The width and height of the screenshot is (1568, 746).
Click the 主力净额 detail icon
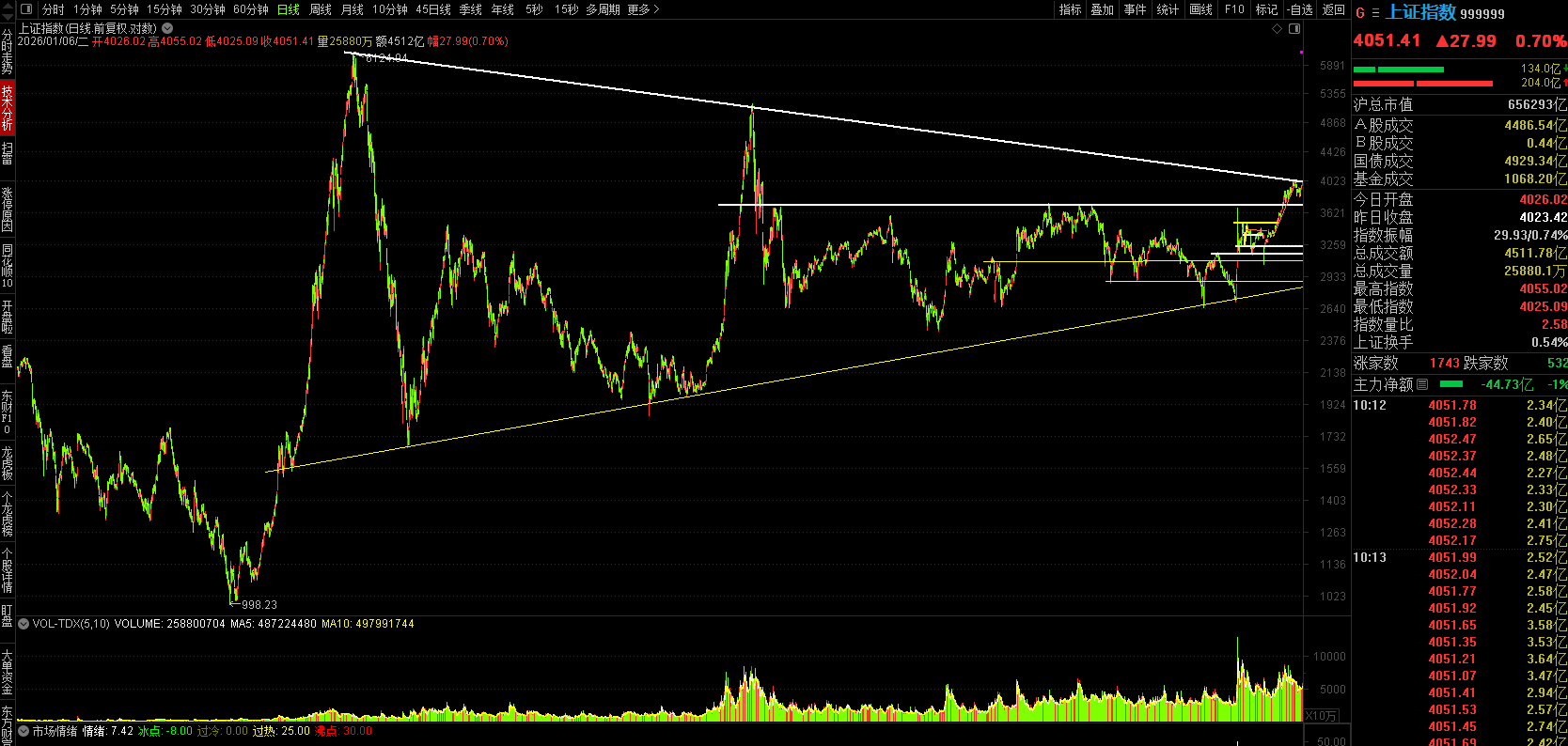click(x=1422, y=384)
